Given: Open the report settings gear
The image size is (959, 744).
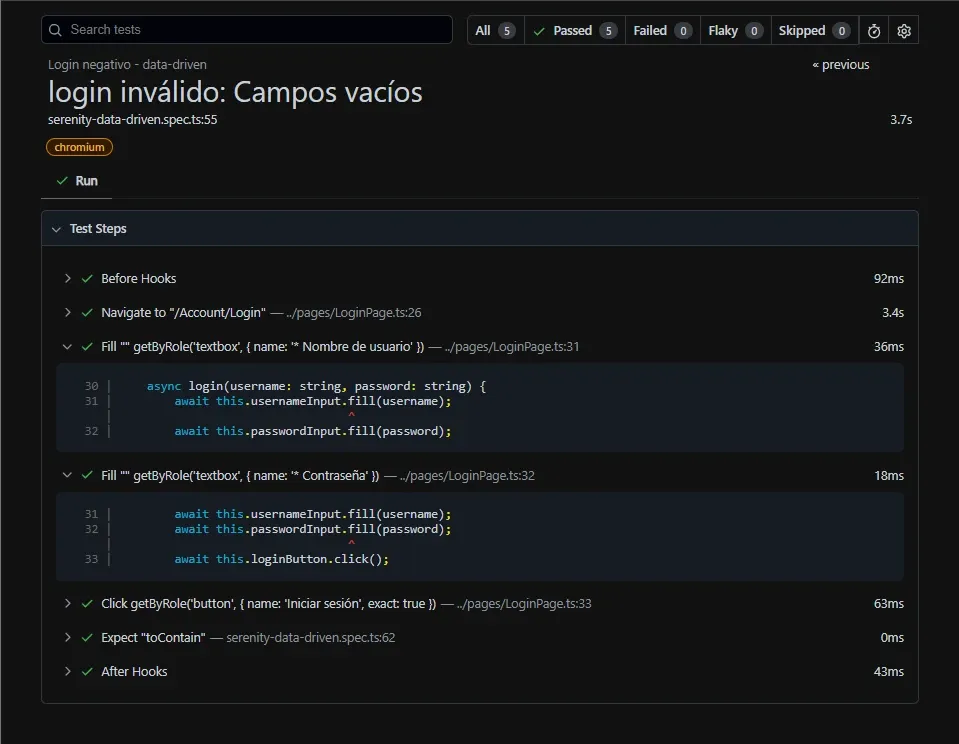Looking at the screenshot, I should (903, 30).
